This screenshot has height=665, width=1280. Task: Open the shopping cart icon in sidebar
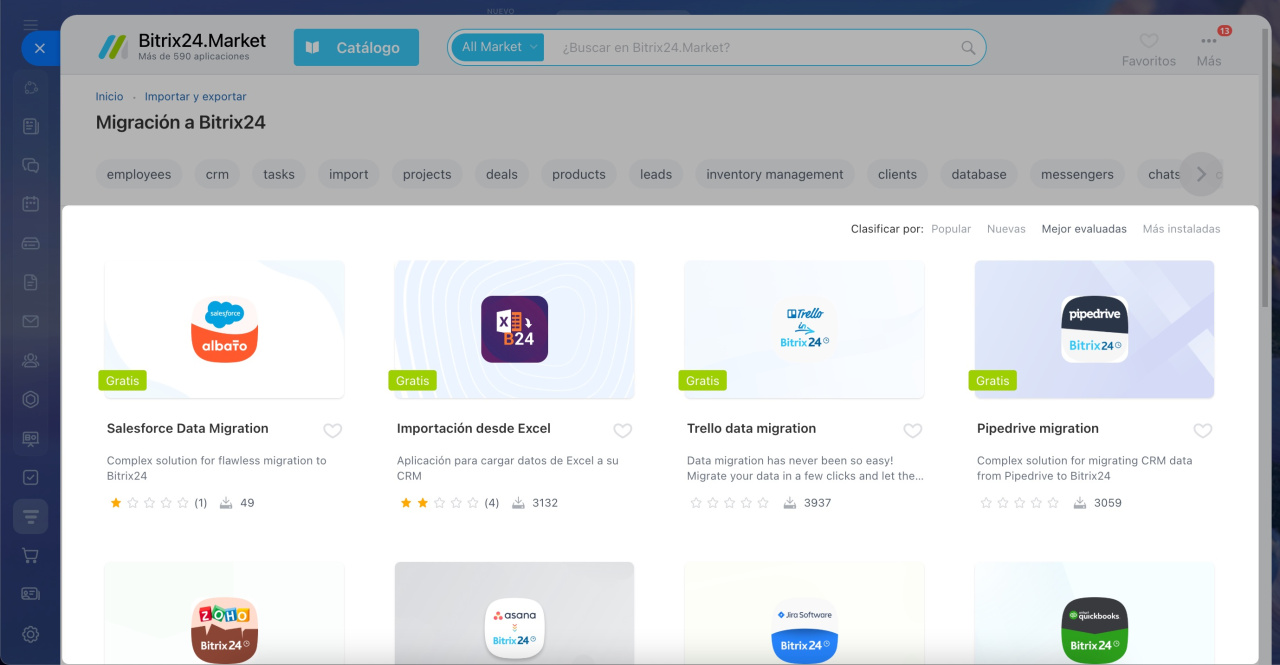31,555
